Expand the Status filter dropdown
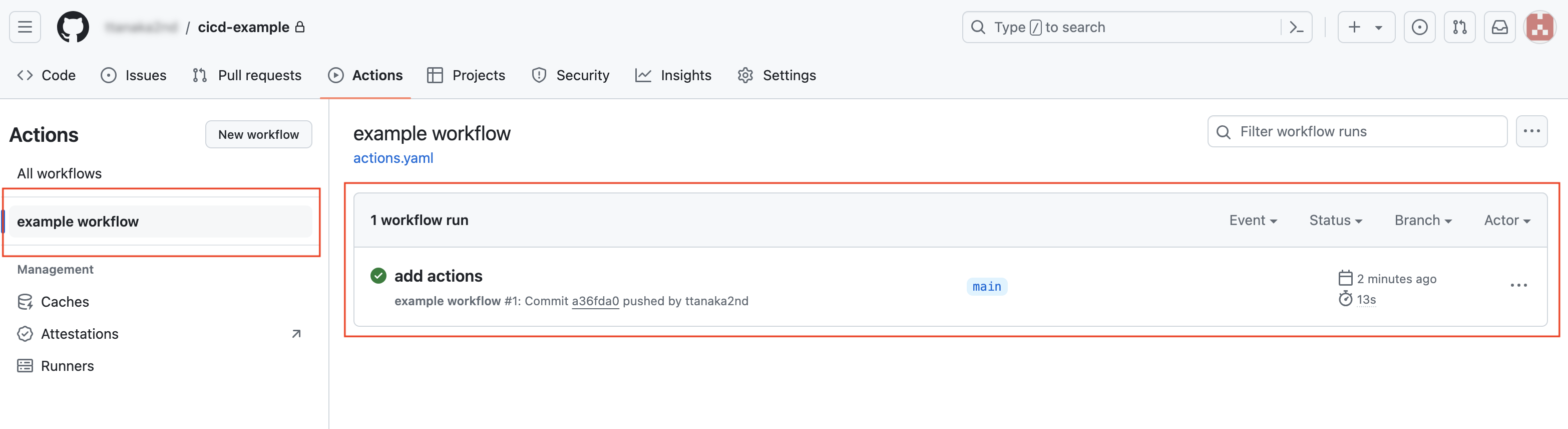1568x429 pixels. click(1336, 221)
